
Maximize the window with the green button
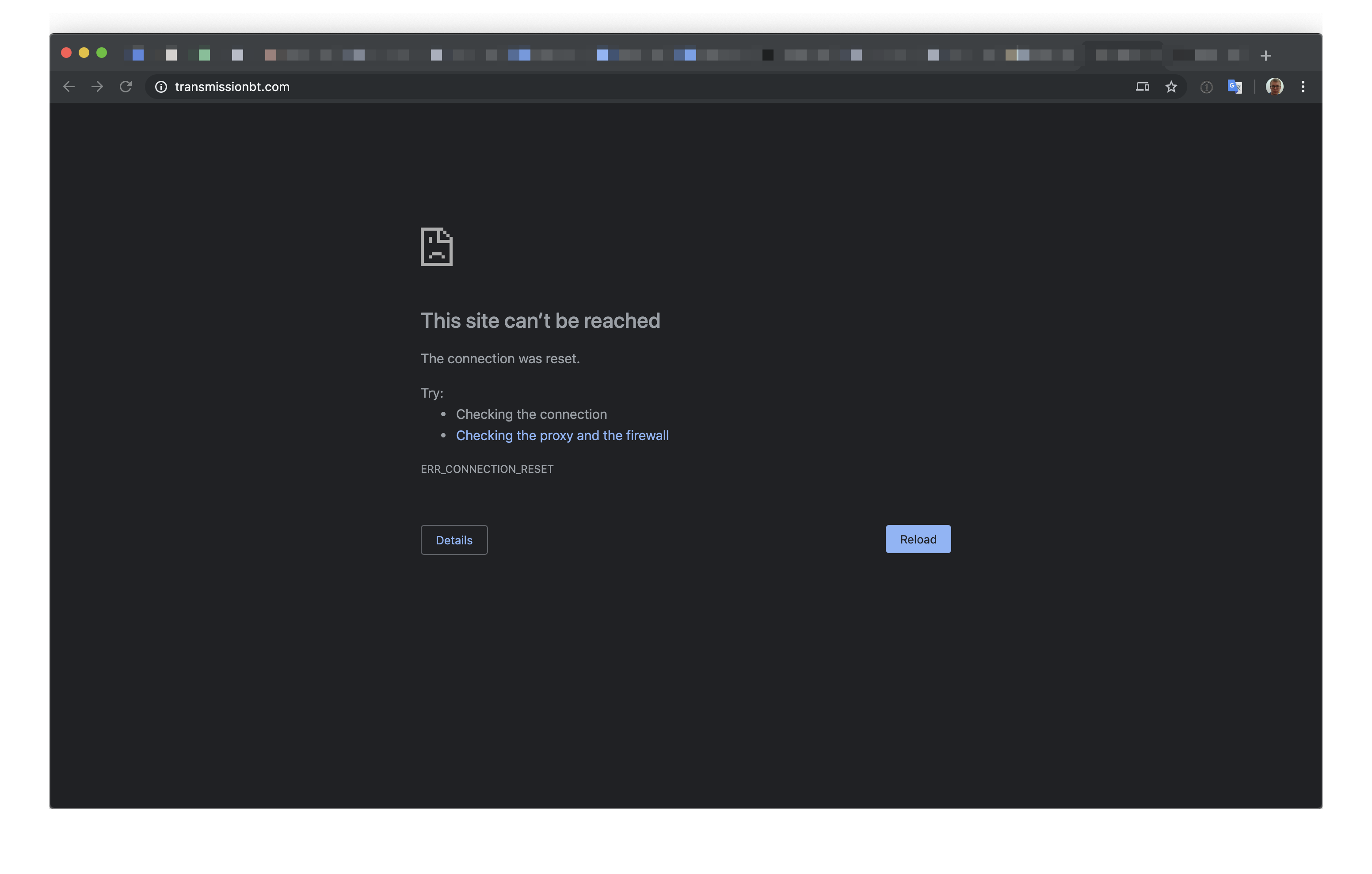[102, 53]
